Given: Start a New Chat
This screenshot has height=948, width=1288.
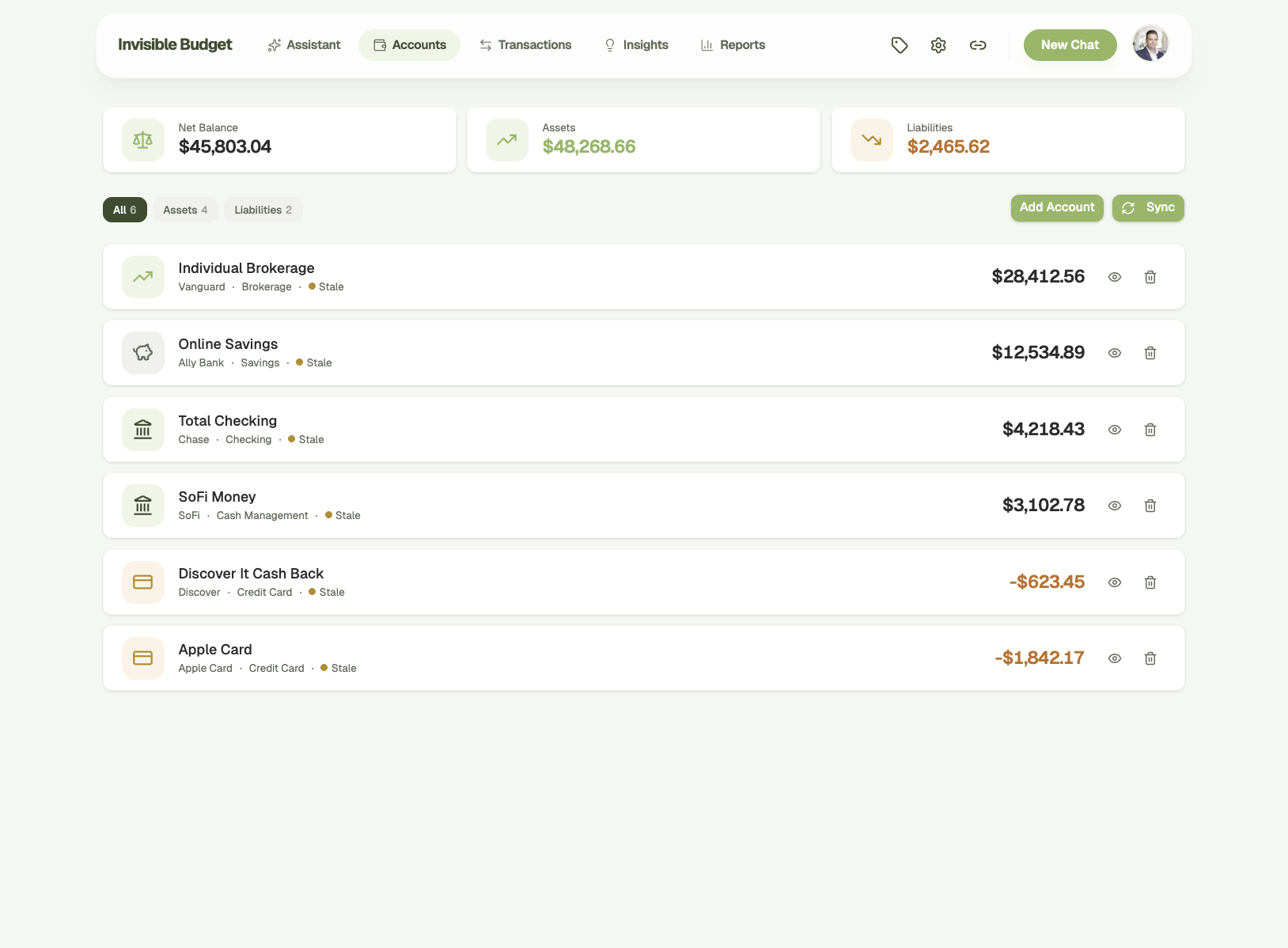Looking at the screenshot, I should click(1070, 45).
